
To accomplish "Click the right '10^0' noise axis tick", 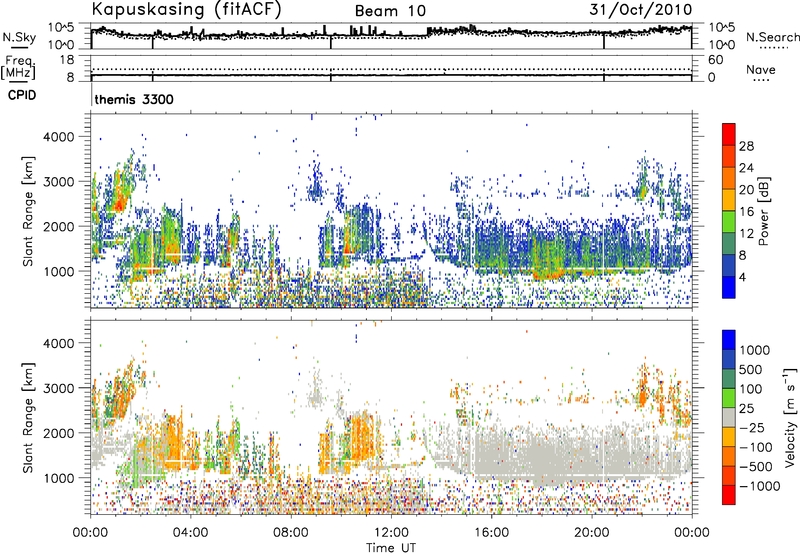I will coord(721,44).
